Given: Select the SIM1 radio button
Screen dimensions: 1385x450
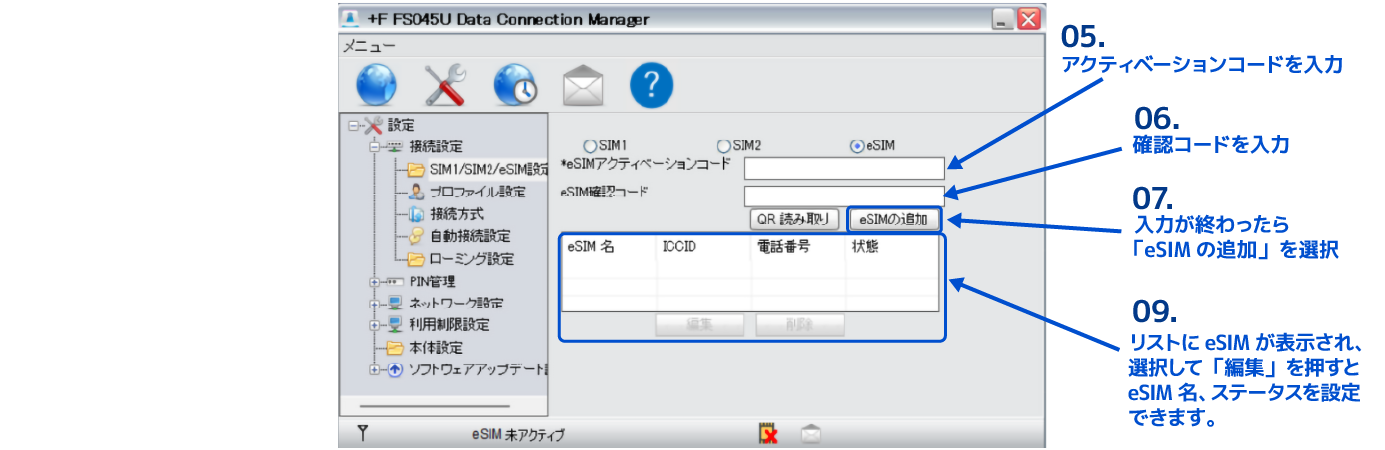Looking at the screenshot, I should click(x=589, y=146).
